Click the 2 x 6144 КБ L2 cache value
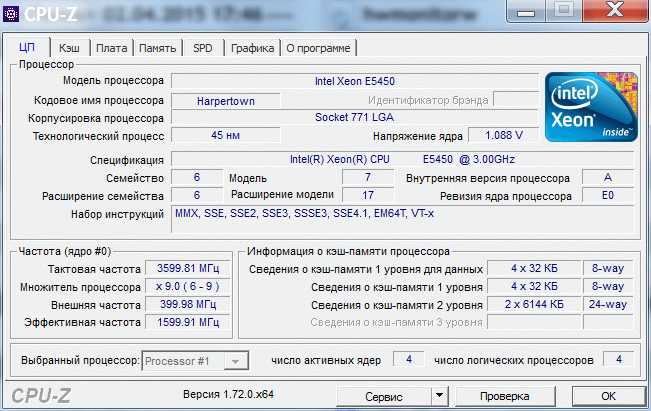 (x=534, y=304)
